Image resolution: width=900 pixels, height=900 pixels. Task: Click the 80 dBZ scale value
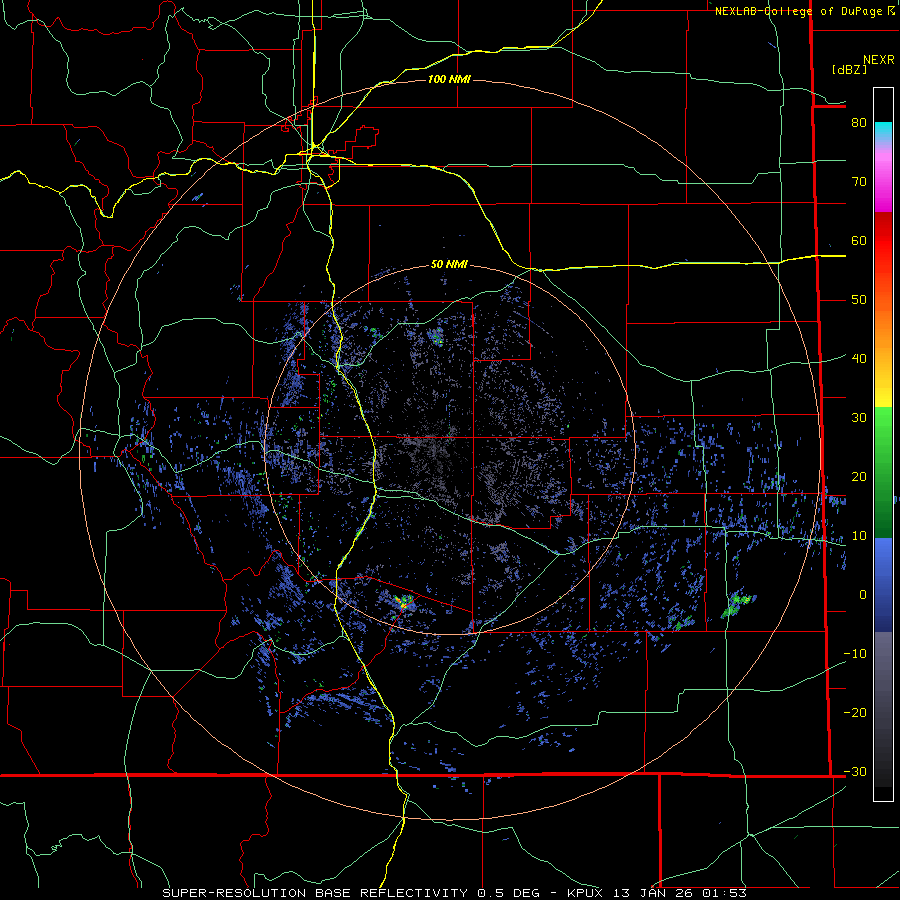(x=859, y=122)
